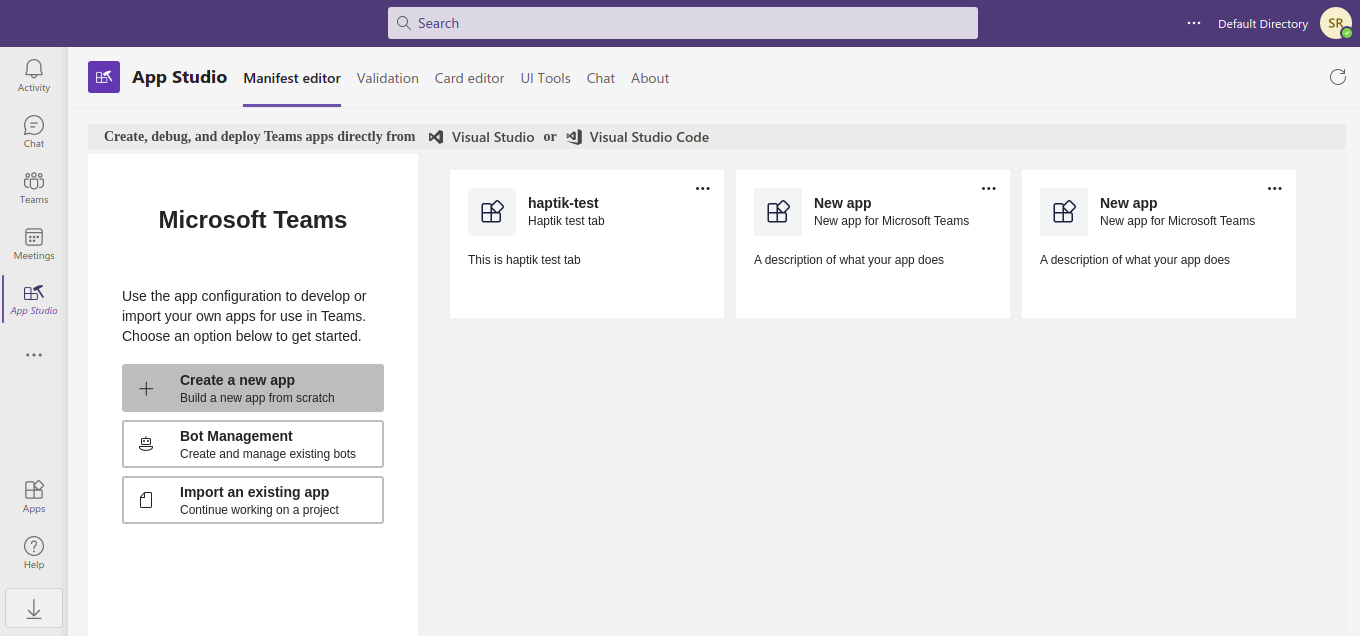Viewport: 1360px width, 636px height.
Task: Select App Studio in the sidebar
Action: click(x=34, y=298)
